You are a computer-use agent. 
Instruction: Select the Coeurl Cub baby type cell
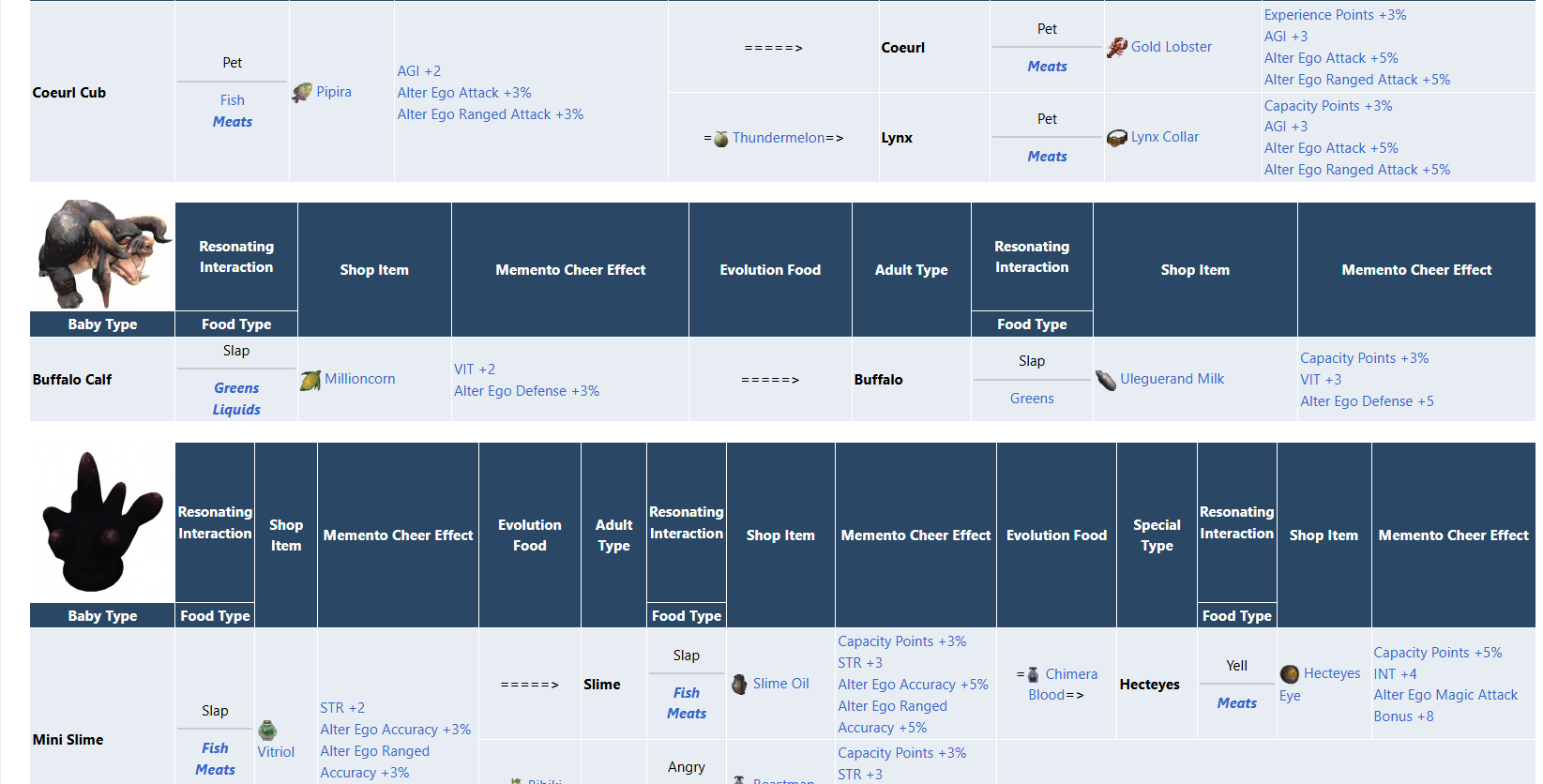click(102, 92)
